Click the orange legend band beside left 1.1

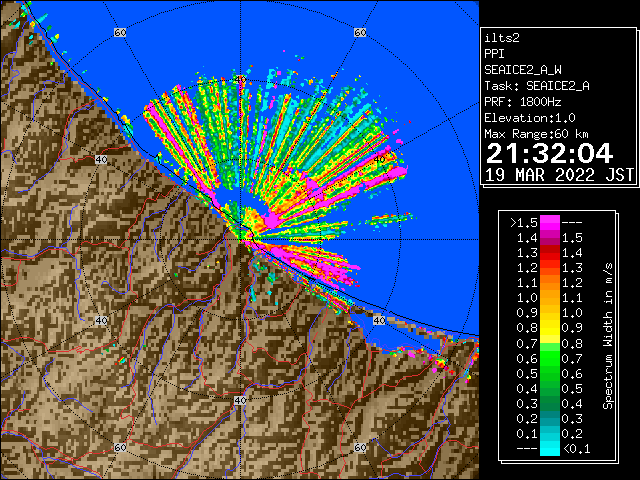coord(550,283)
